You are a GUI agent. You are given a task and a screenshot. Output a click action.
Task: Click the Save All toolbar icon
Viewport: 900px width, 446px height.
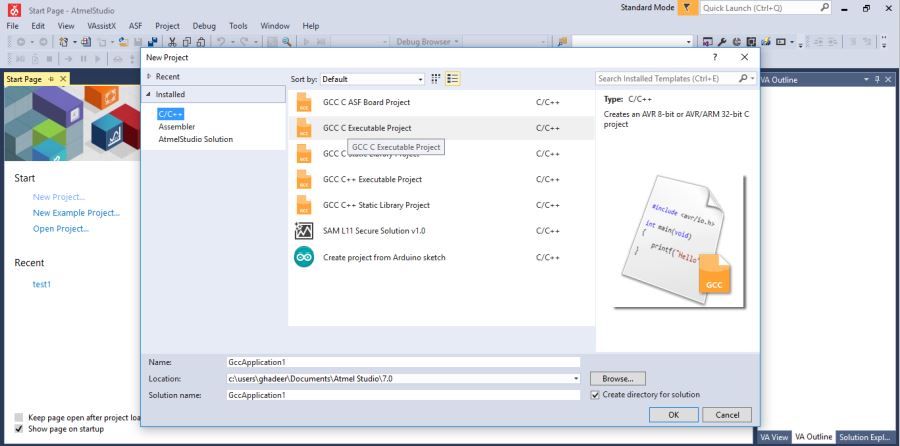tap(153, 42)
